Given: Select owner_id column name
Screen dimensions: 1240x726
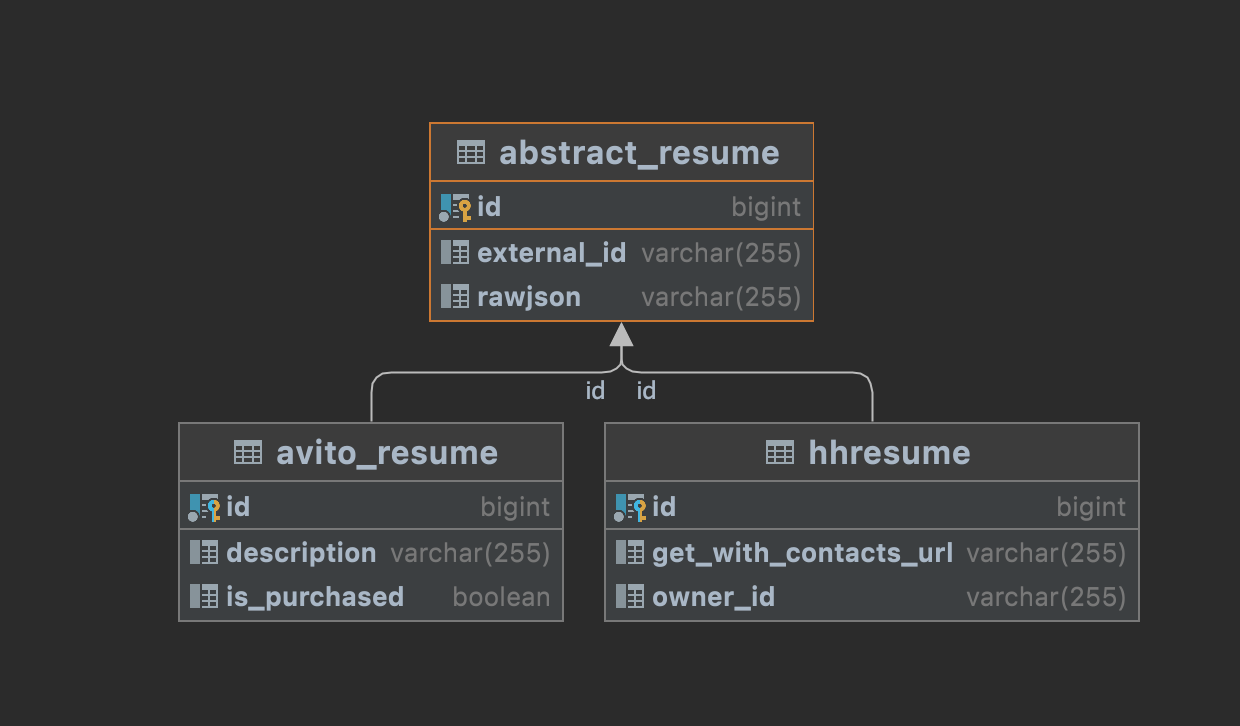Looking at the screenshot, I should click(713, 598).
